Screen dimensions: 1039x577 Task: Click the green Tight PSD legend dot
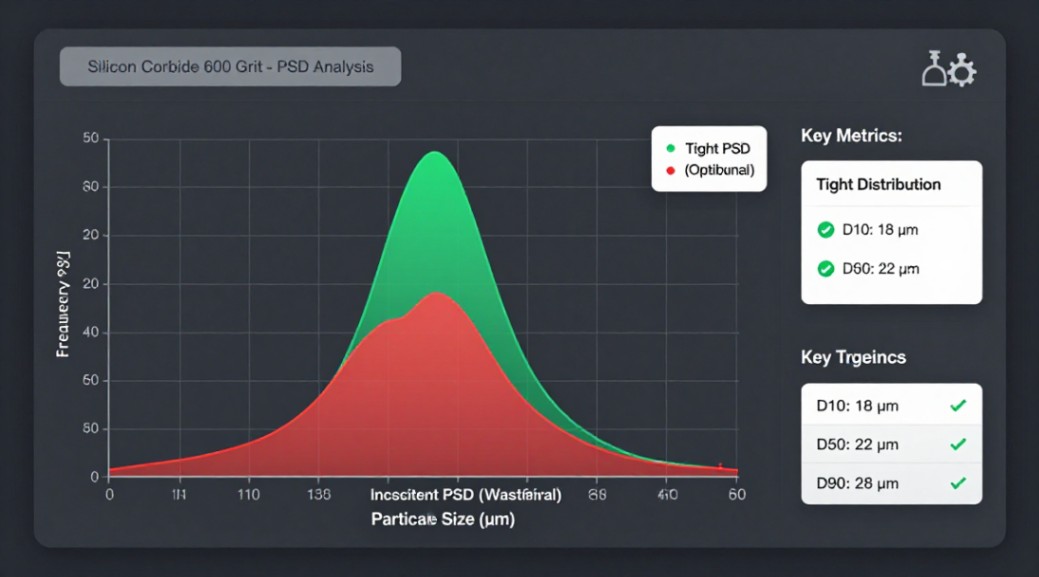[x=671, y=148]
